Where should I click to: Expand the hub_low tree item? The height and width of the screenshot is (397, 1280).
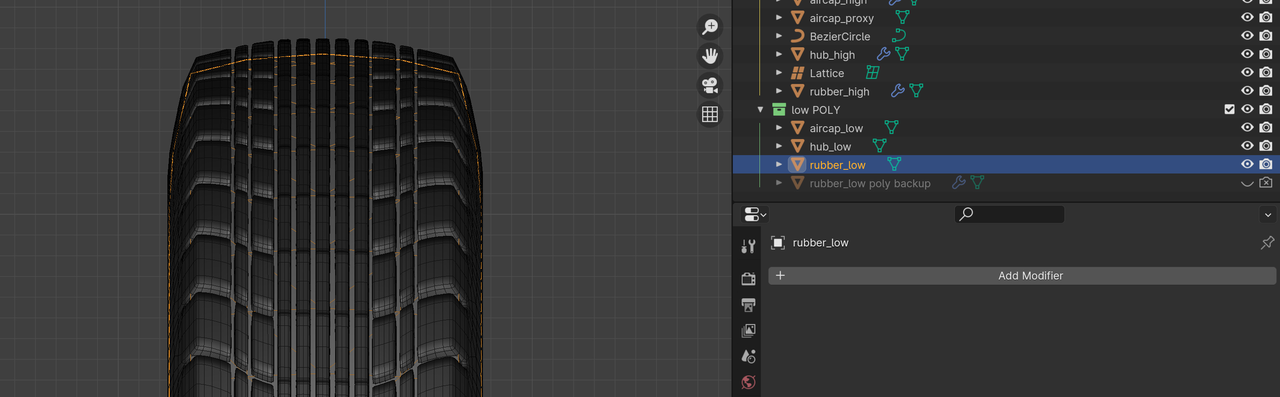(x=779, y=146)
